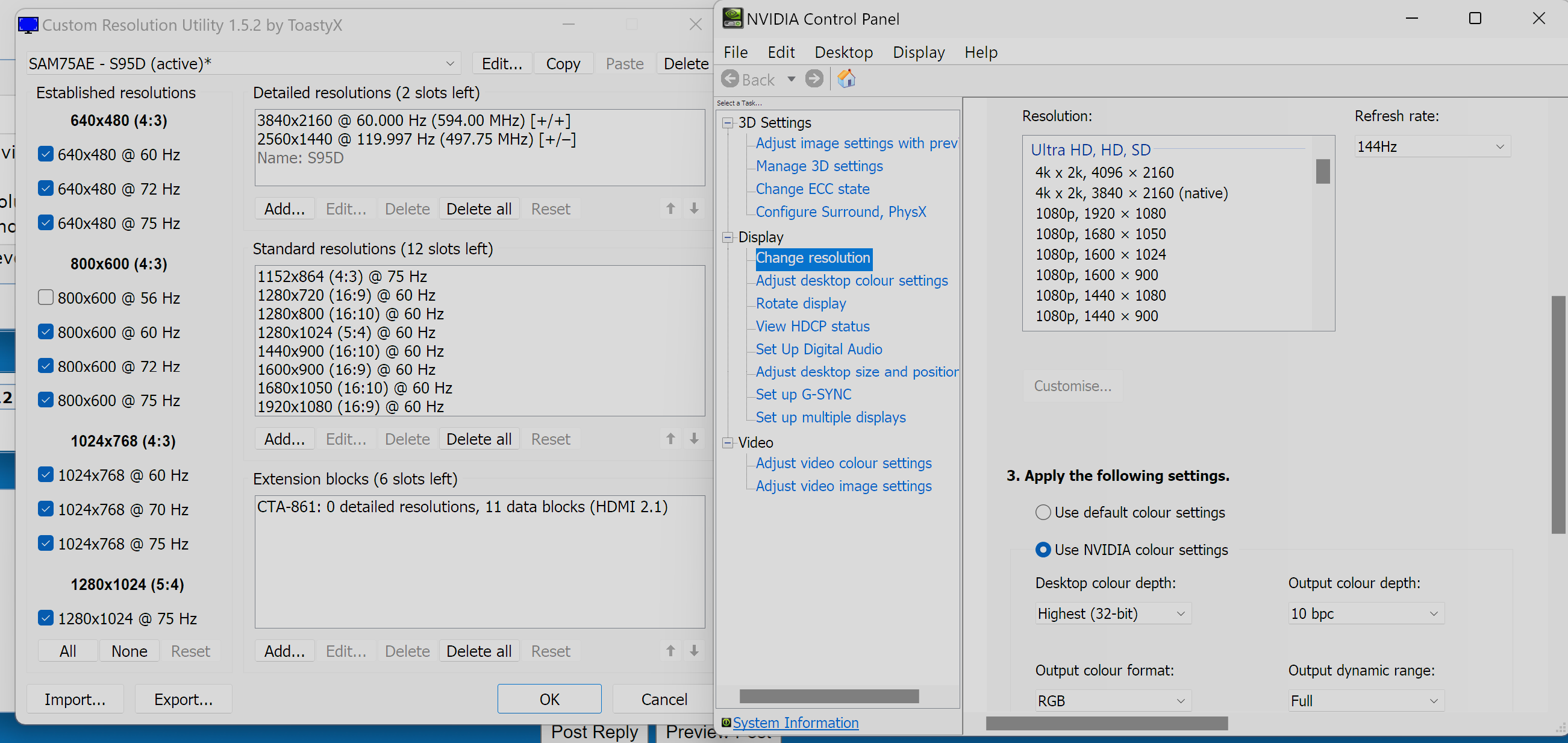Open the Refresh rate 144Hz dropdown
This screenshot has height=743, width=1568.
[x=1432, y=147]
